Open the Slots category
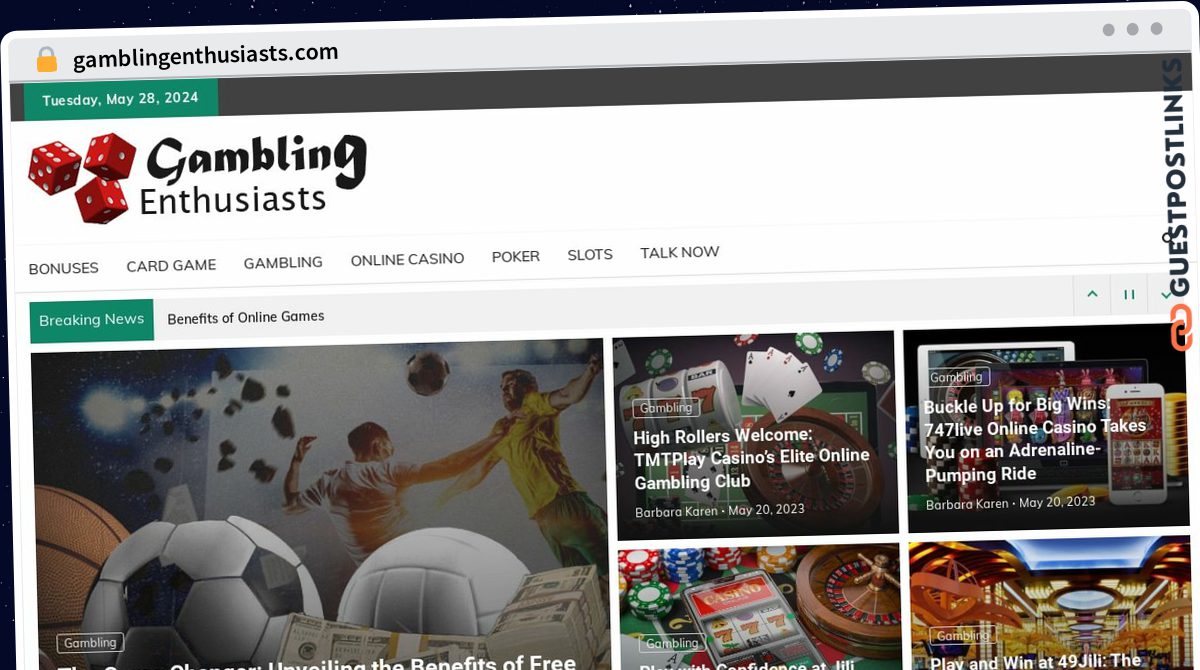The width and height of the screenshot is (1200, 670). (590, 255)
